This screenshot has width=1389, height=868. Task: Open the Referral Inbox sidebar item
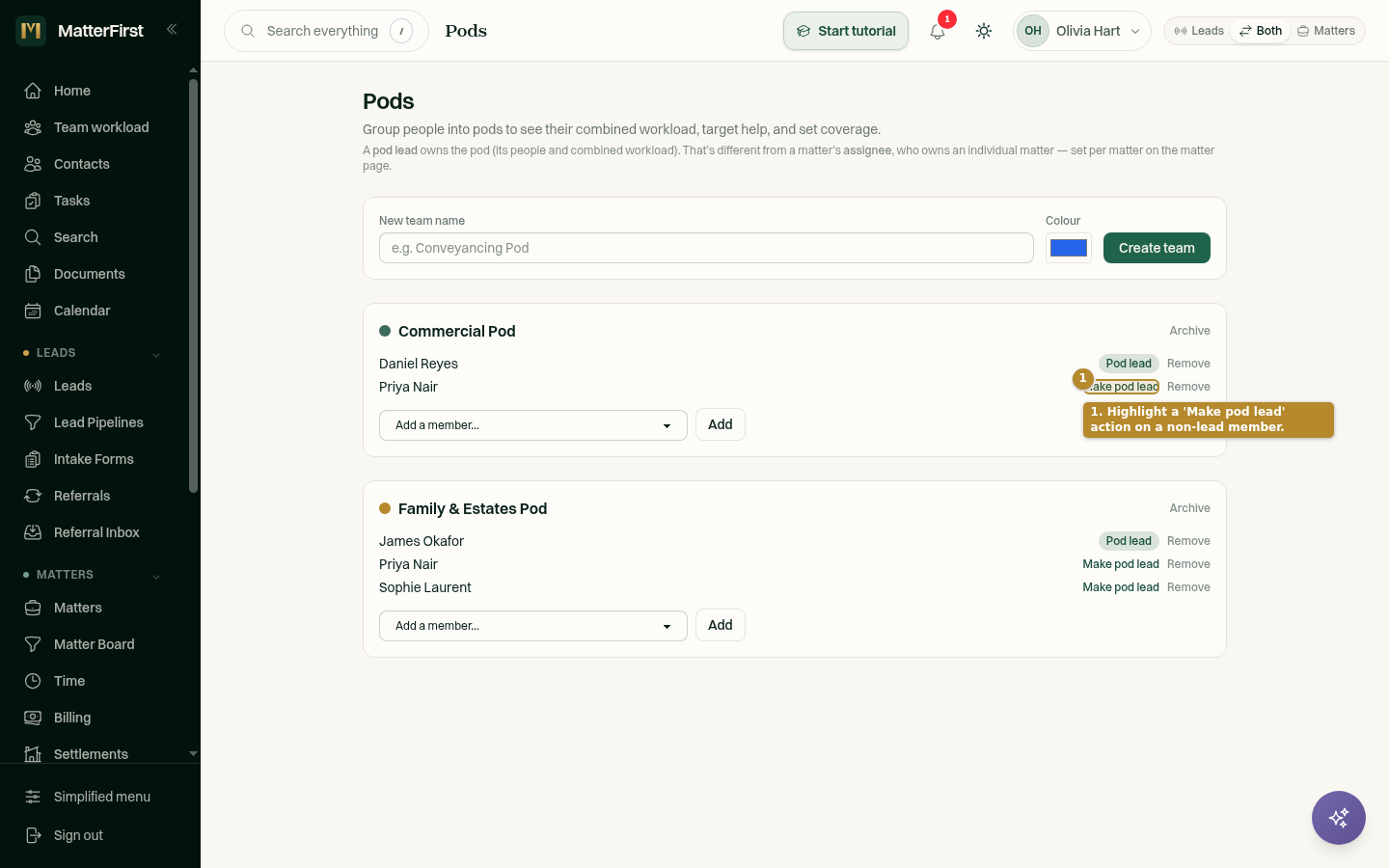pos(95,532)
